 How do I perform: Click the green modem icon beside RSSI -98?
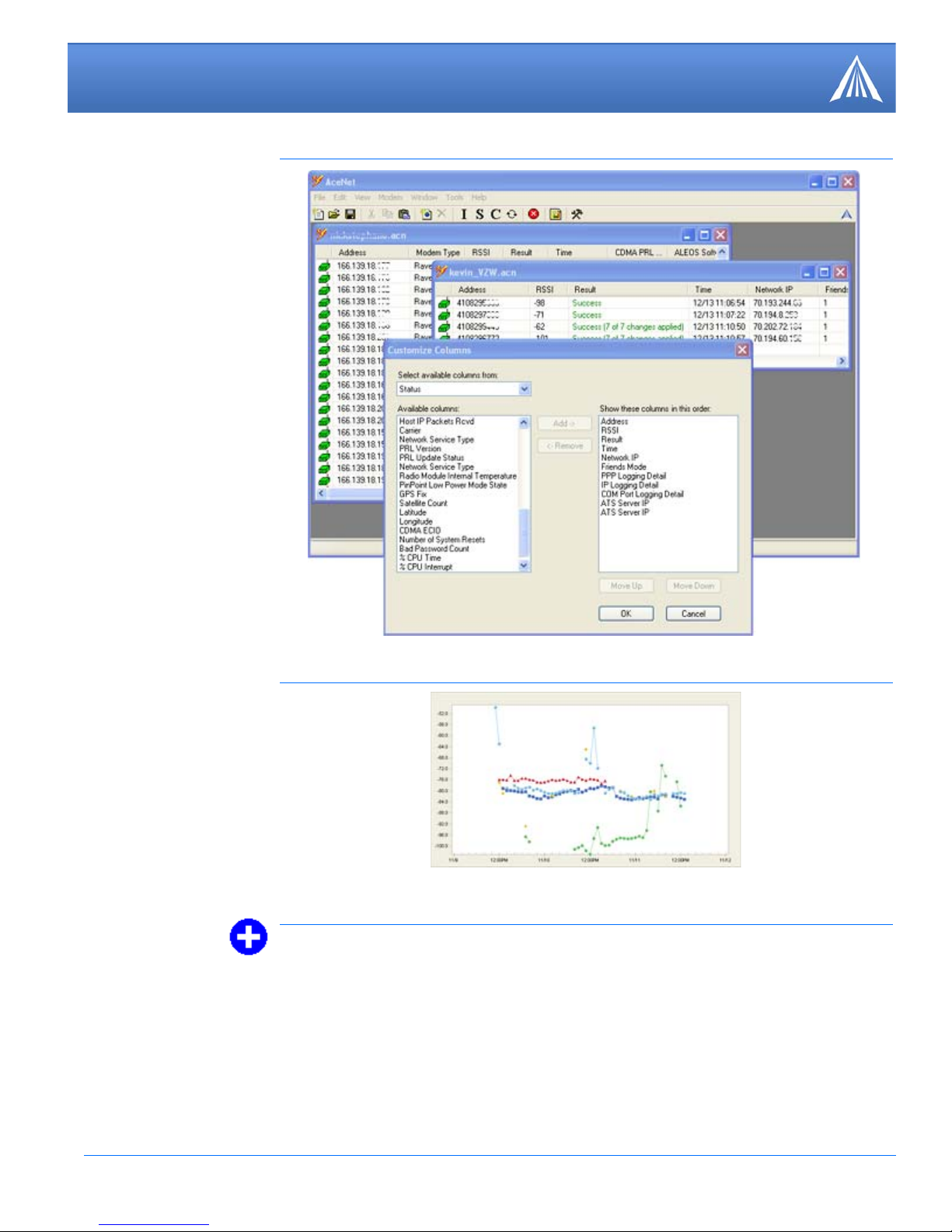click(x=444, y=303)
